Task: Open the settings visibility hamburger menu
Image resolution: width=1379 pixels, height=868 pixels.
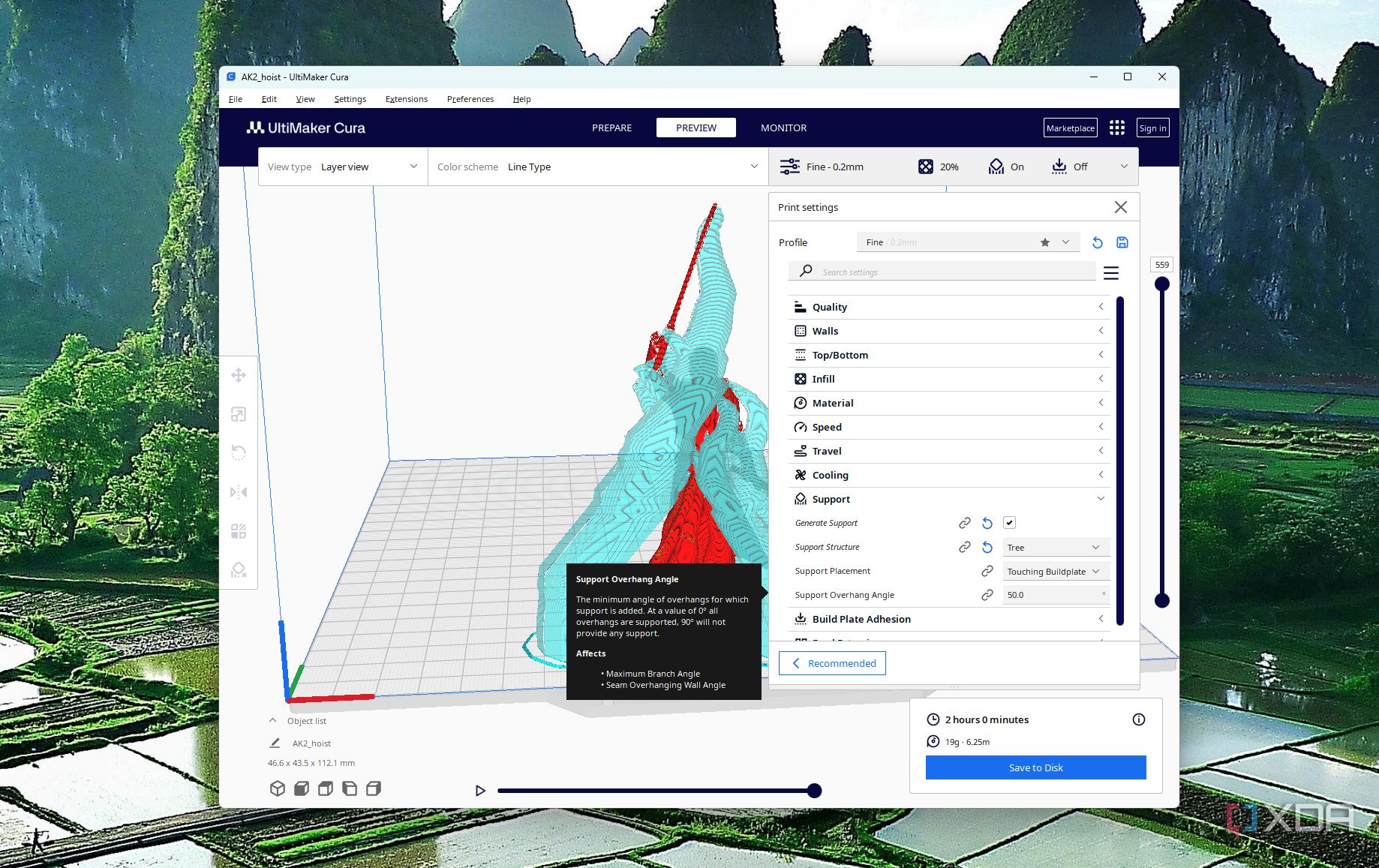Action: coord(1111,273)
